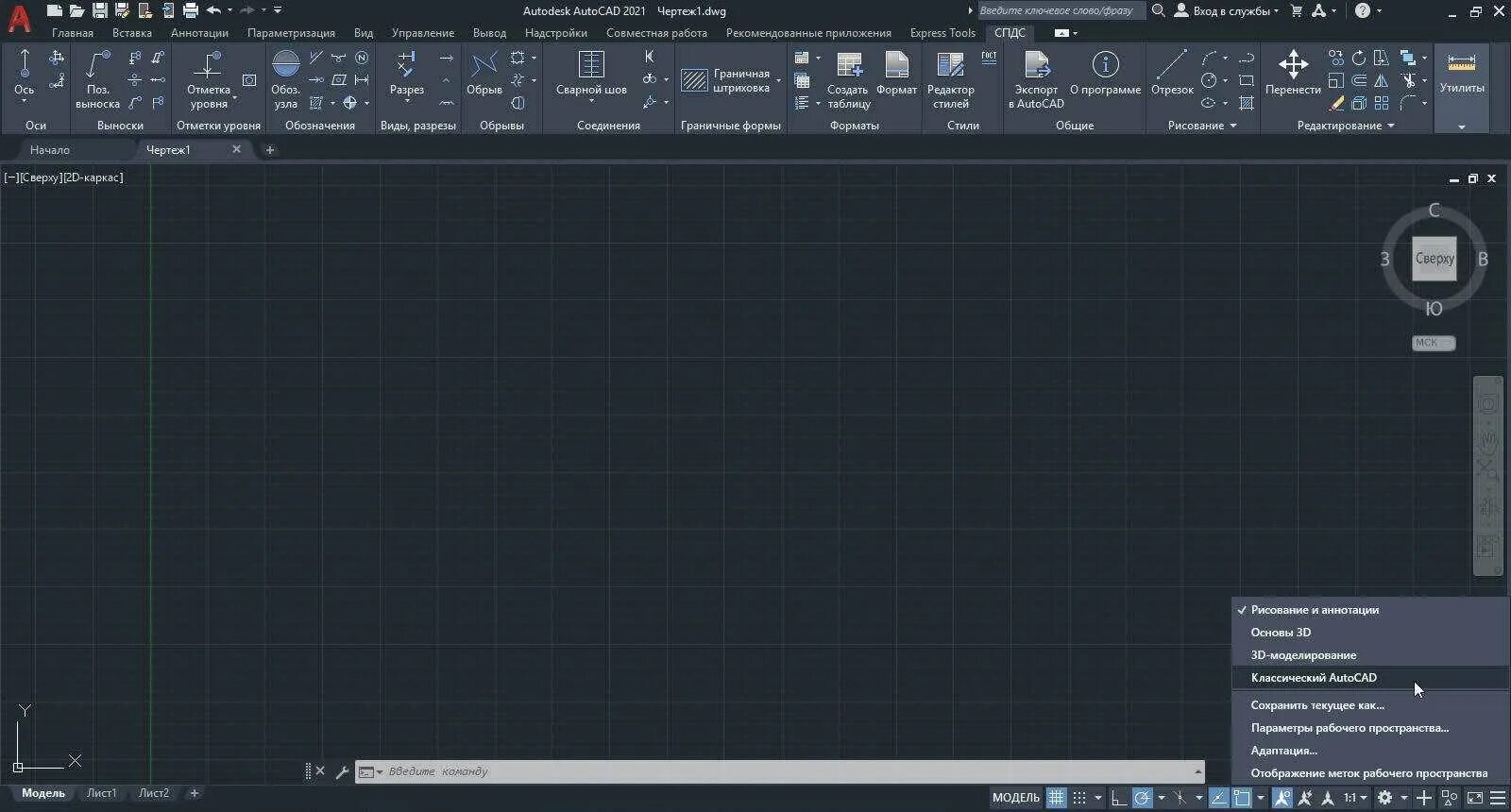Select the Обрыв break tool
Viewport: 1511px width, 812px height.
[x=484, y=74]
